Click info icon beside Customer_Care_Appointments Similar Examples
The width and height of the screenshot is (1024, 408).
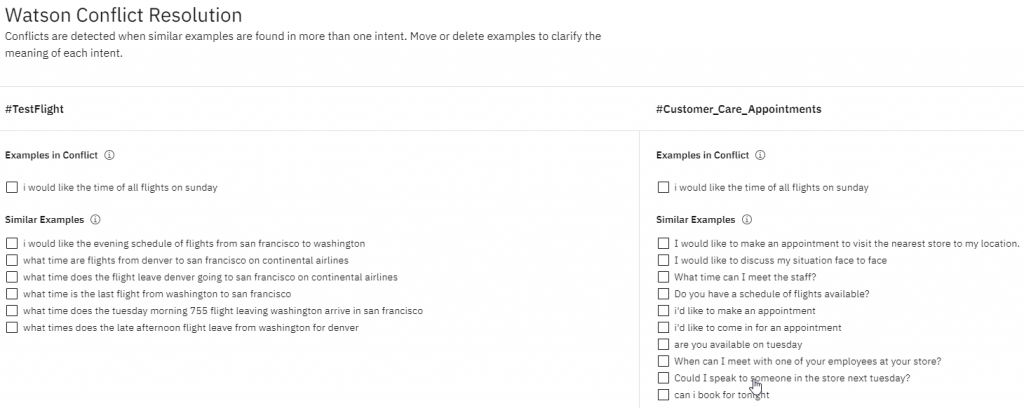click(747, 220)
